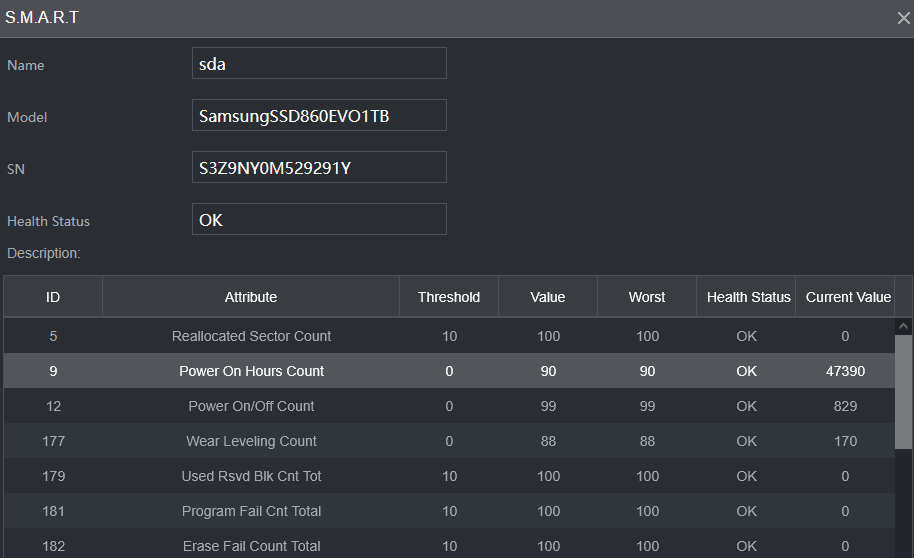Click the Value cell 88 in Wear Leveling row
The image size is (914, 558).
point(548,441)
